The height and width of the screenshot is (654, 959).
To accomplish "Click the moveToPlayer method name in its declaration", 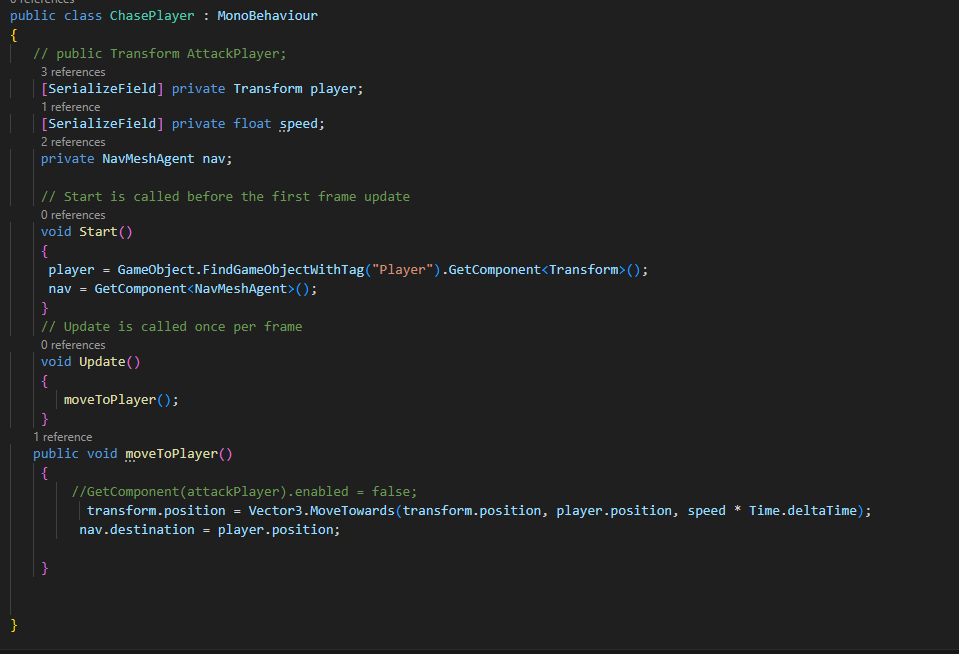I will point(171,454).
